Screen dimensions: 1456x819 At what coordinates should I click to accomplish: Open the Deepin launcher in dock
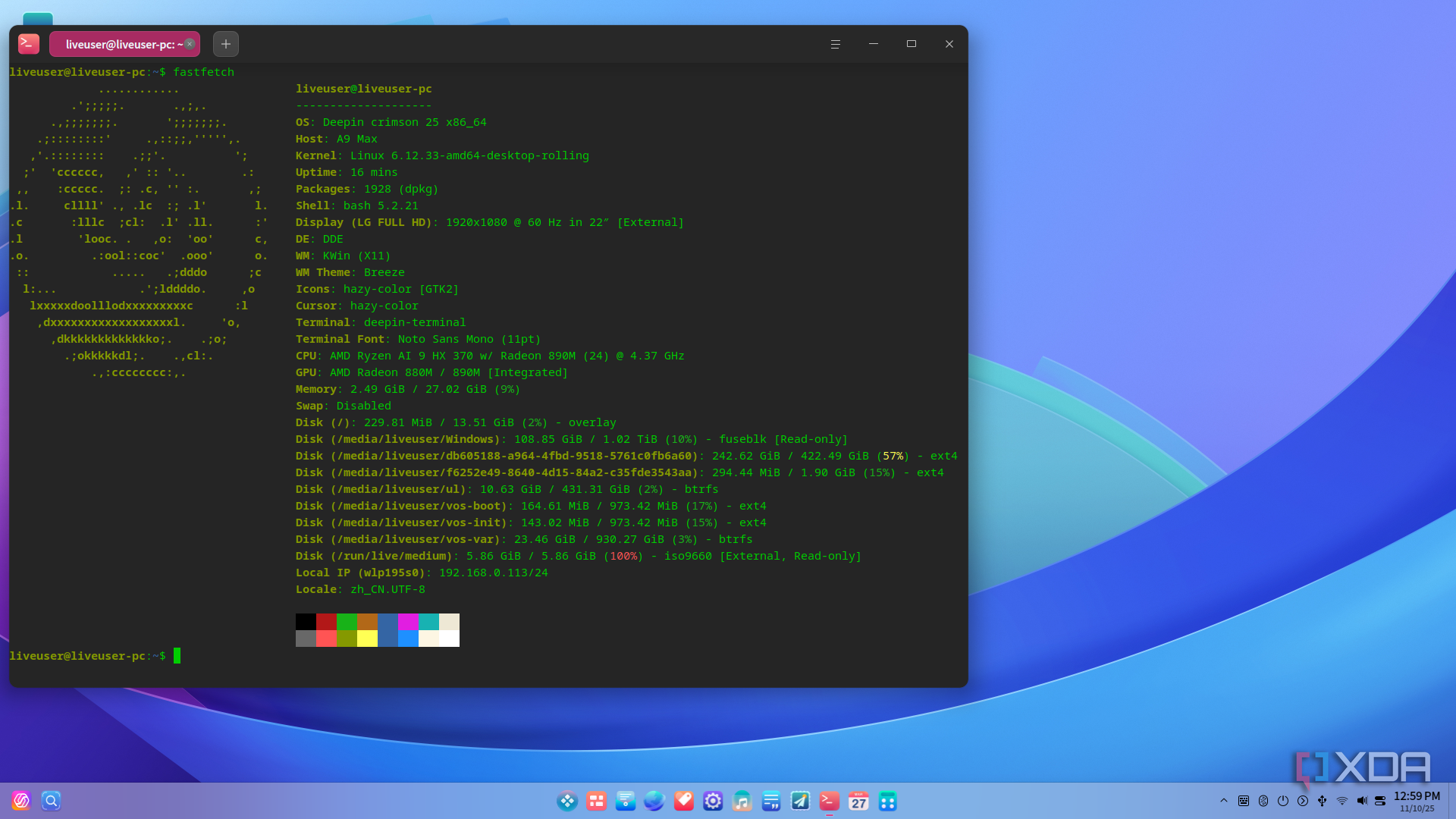coord(21,801)
